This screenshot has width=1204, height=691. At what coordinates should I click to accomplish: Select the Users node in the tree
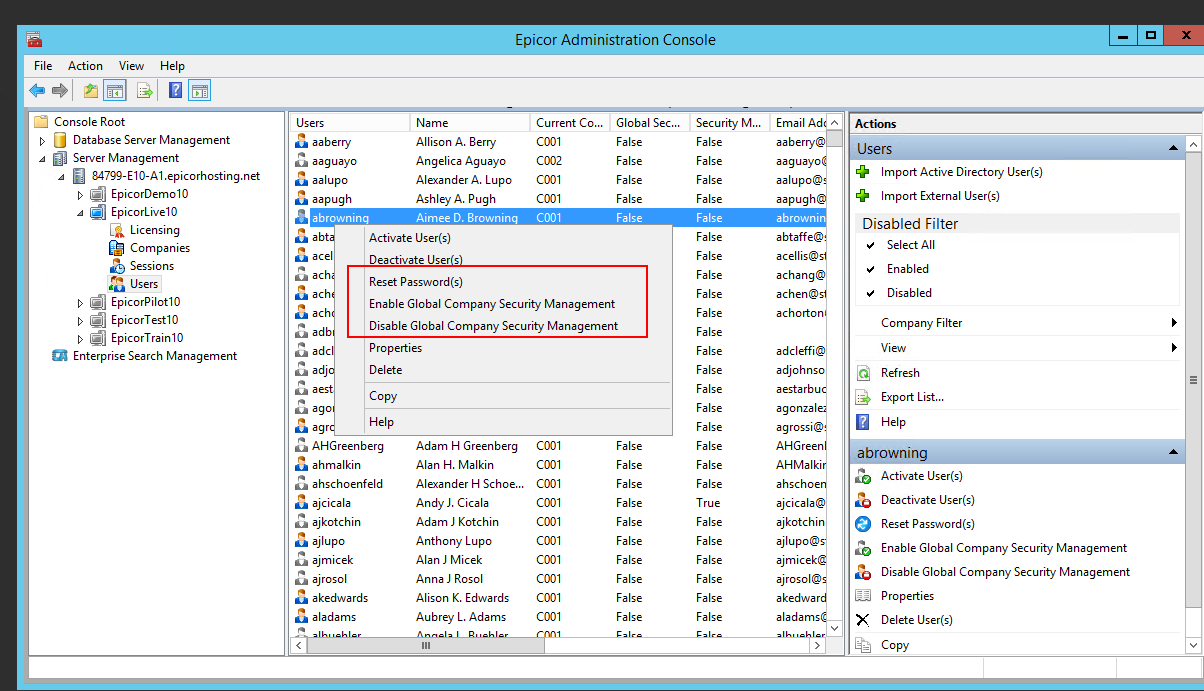coord(144,284)
